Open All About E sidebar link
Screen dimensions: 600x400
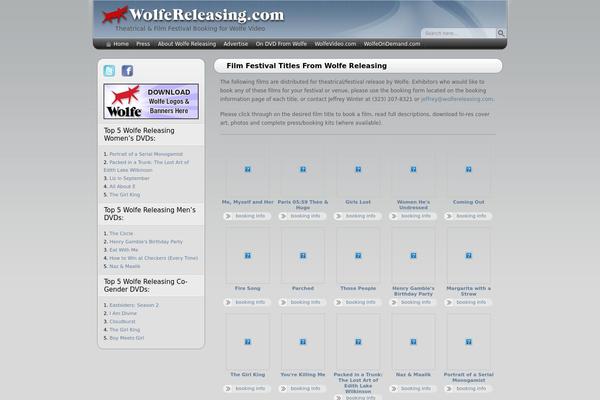tap(122, 186)
